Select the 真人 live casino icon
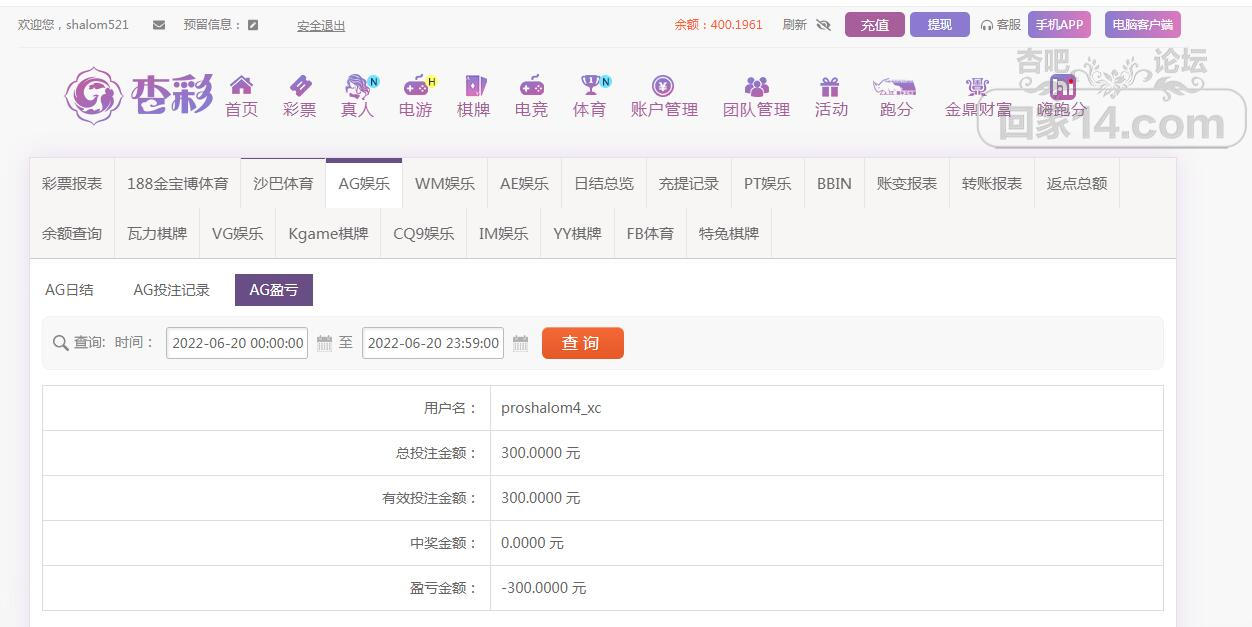This screenshot has width=1252, height=627. pos(357,86)
